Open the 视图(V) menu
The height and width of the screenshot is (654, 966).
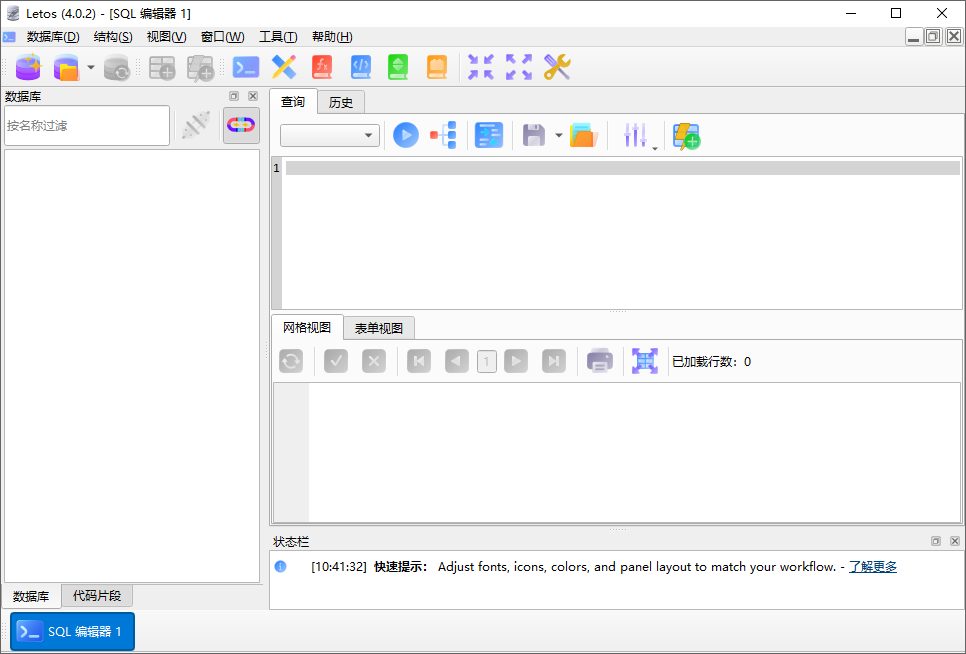[166, 37]
